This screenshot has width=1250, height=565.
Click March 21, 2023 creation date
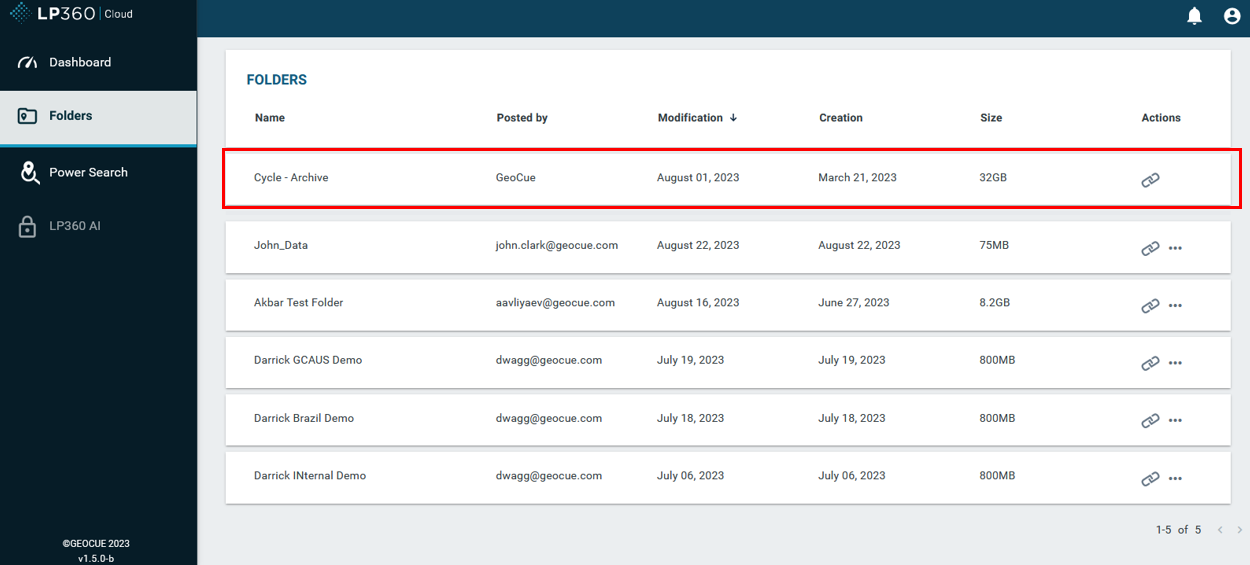[857, 178]
